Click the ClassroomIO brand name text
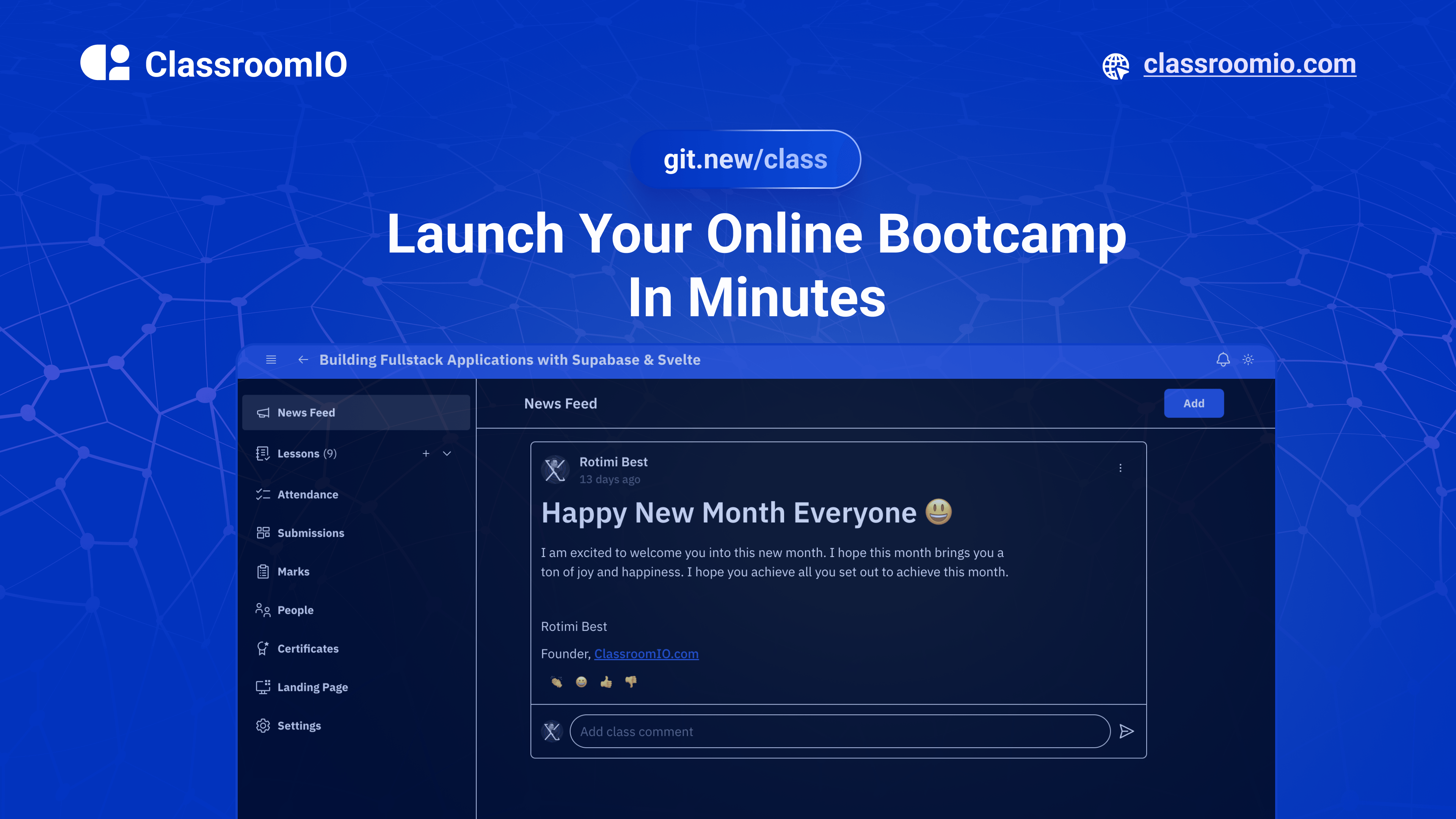Screen dimensions: 1456x819 pyautogui.click(x=246, y=64)
